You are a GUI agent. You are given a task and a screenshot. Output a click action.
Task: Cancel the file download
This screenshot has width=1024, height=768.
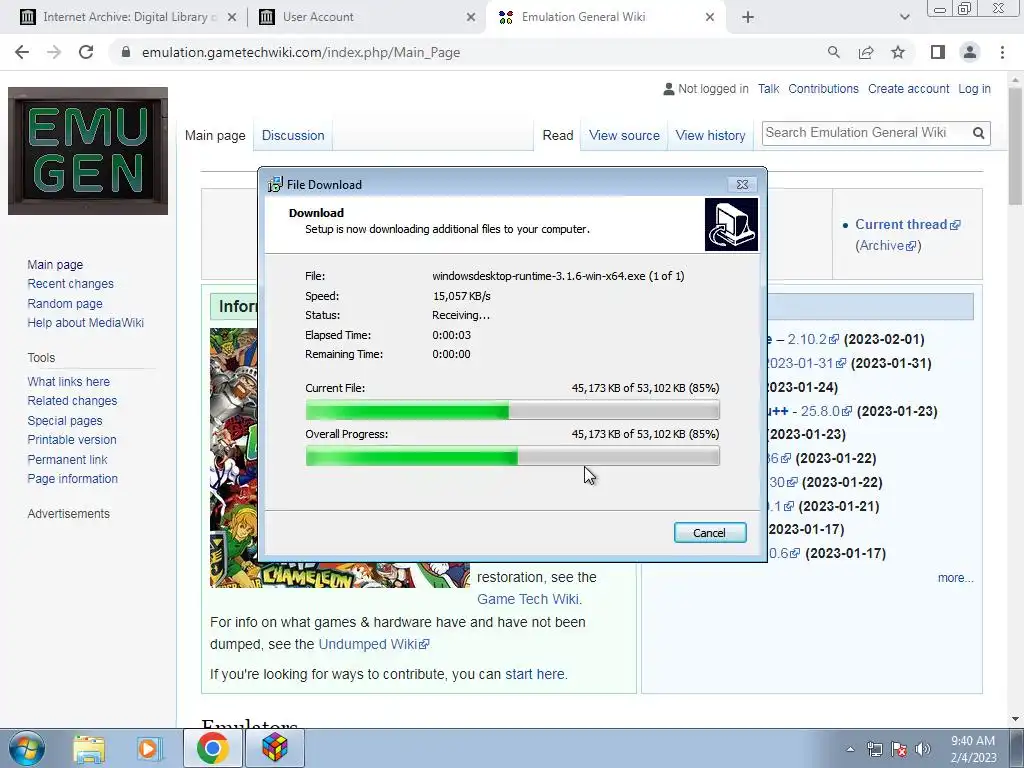tap(710, 533)
